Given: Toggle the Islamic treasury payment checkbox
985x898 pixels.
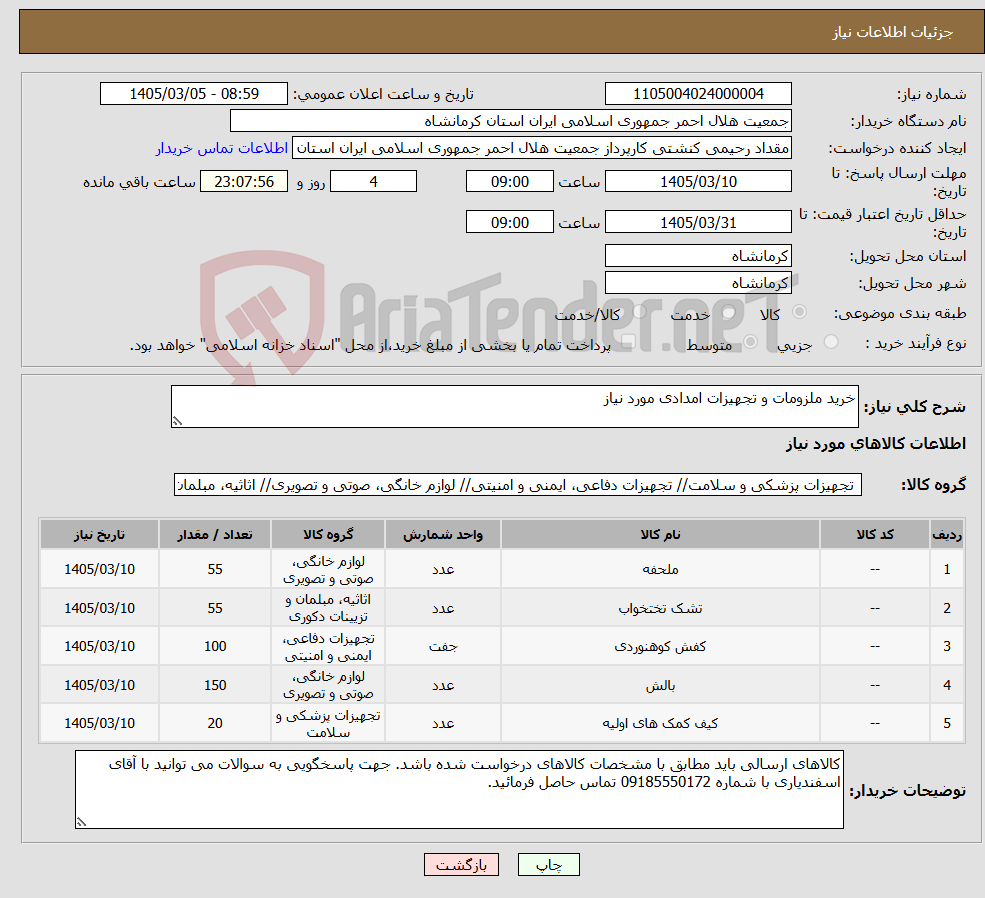Looking at the screenshot, I should tap(628, 342).
